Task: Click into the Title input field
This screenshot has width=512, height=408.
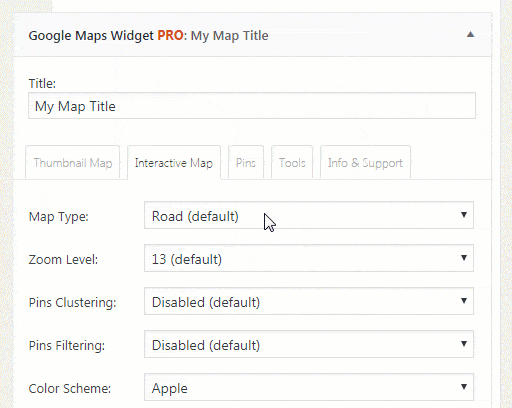Action: pos(252,106)
